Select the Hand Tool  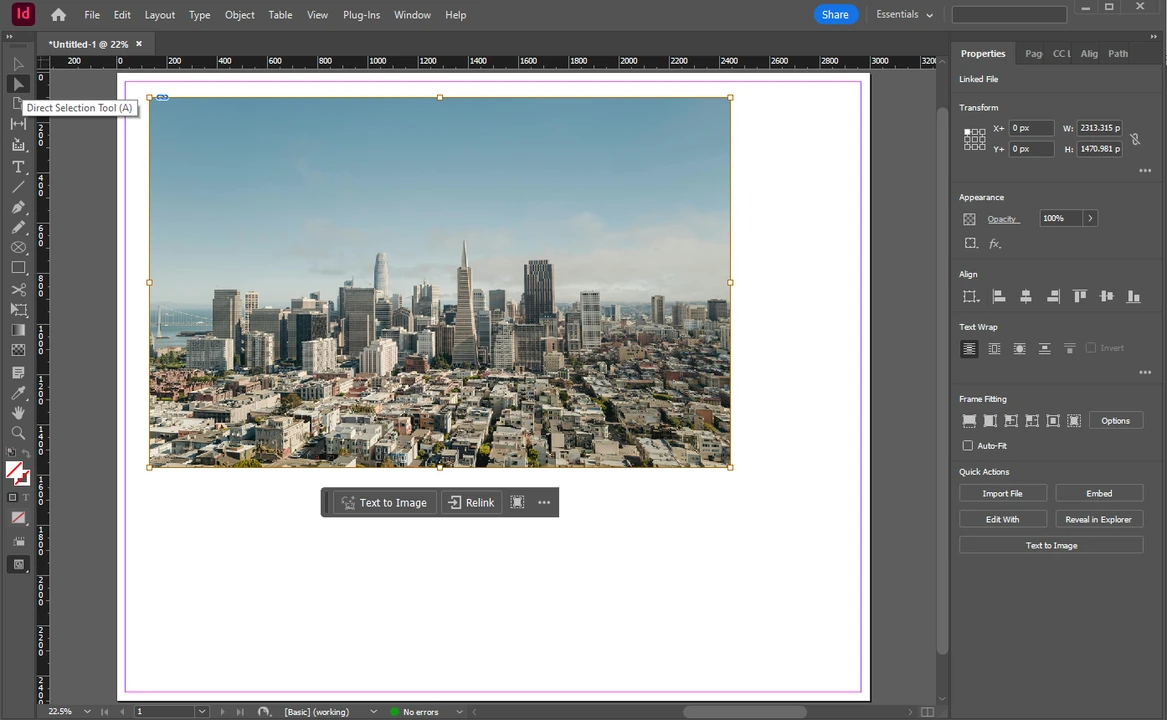point(19,412)
